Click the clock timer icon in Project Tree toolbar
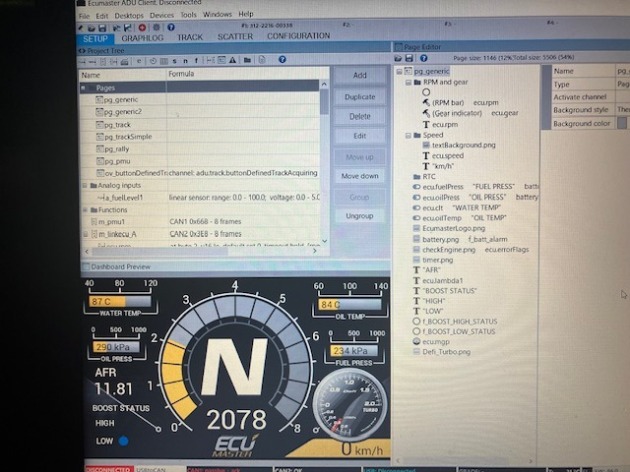Viewport: 630px width, 472px height. (153, 61)
